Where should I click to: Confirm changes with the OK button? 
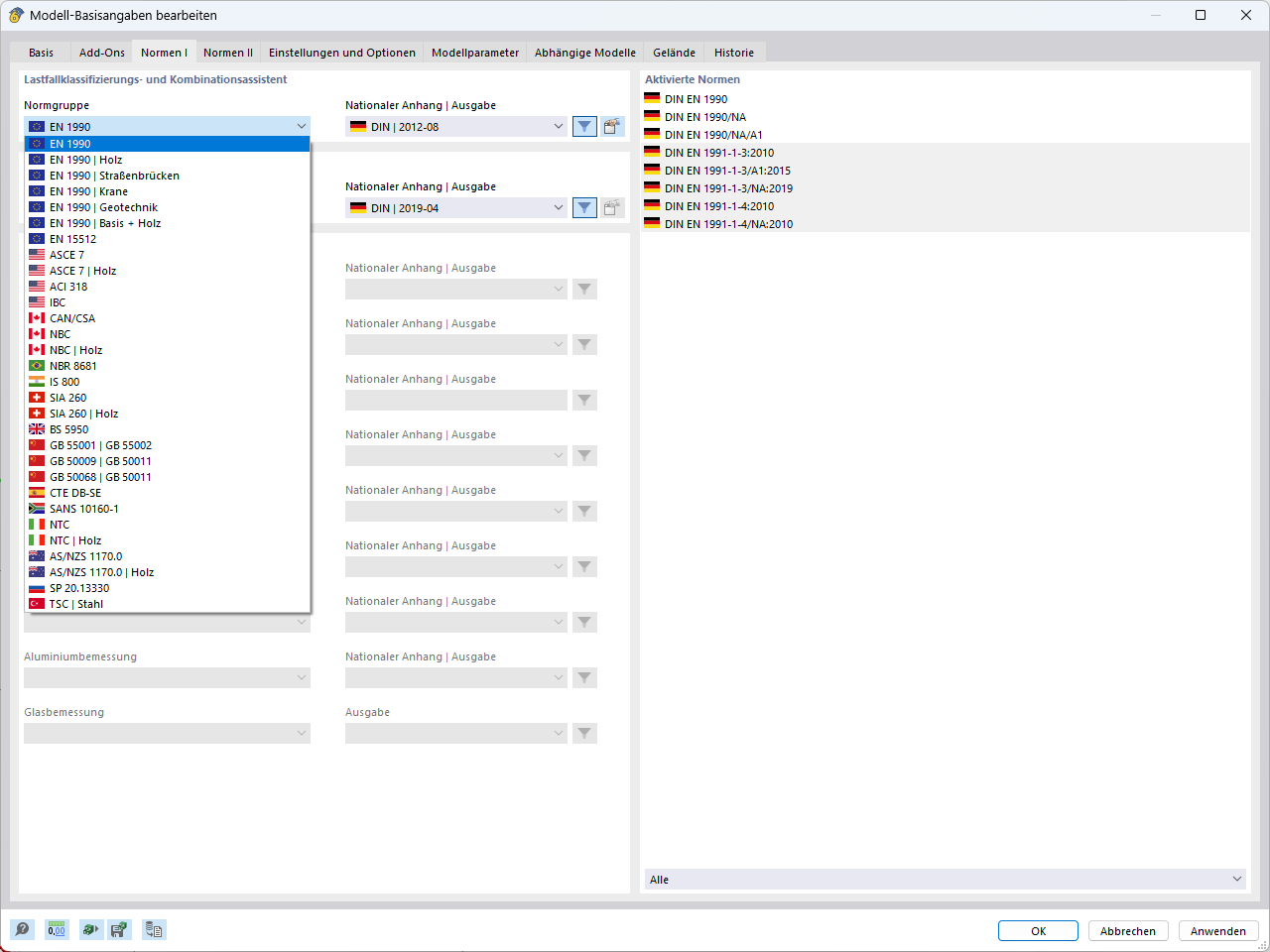[x=1038, y=930]
